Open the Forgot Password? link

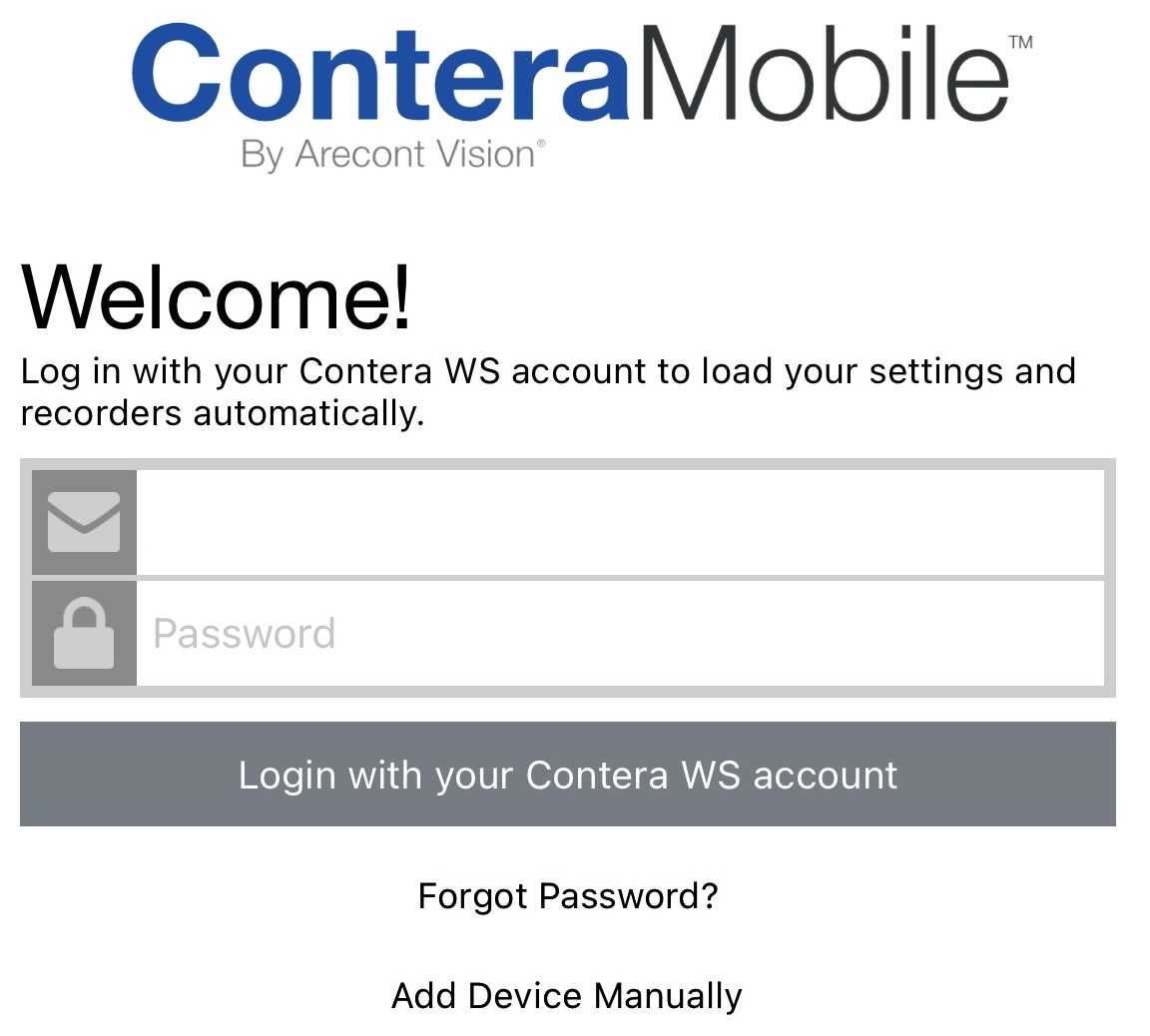click(568, 896)
